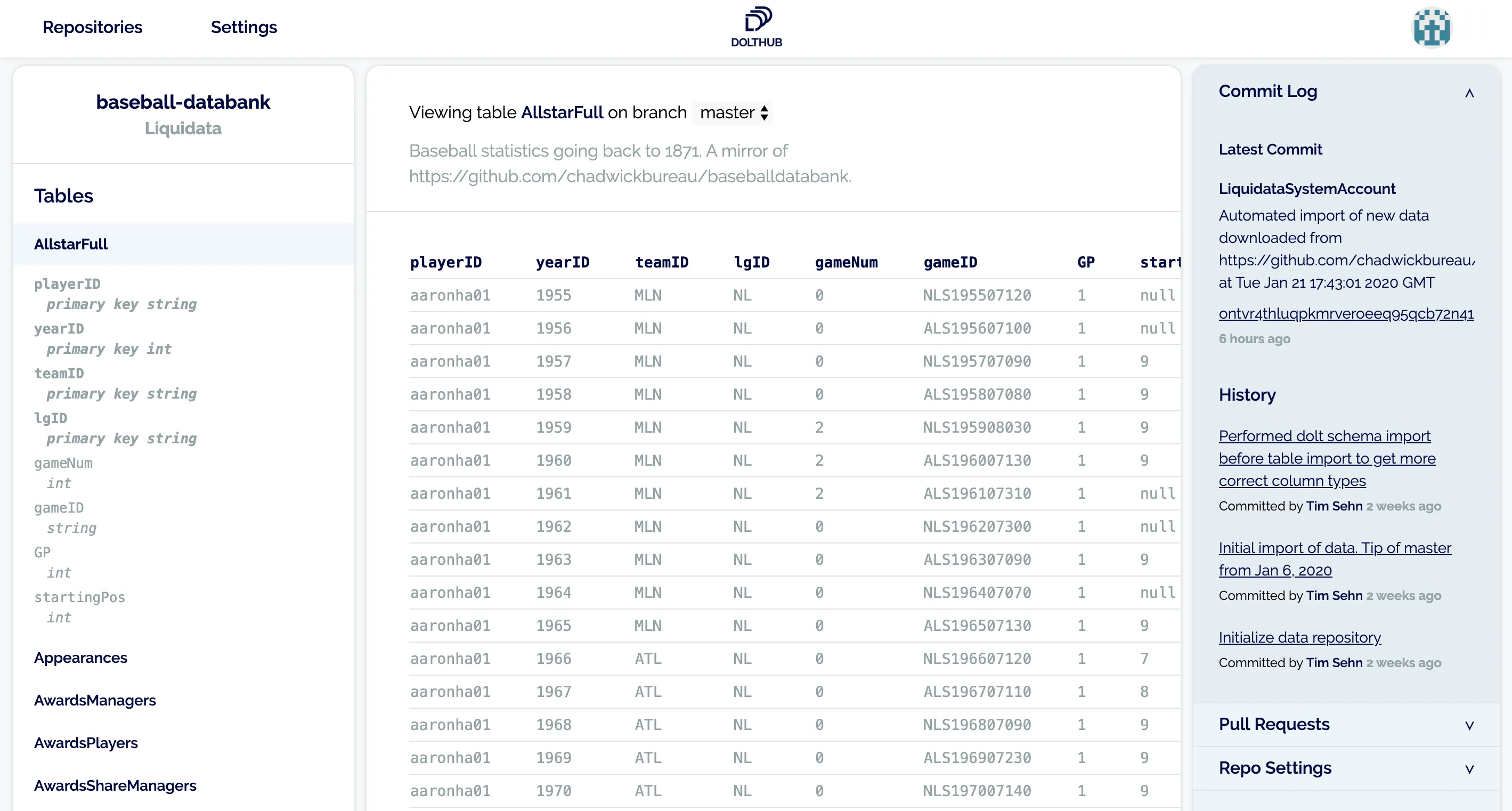The width and height of the screenshot is (1512, 811).
Task: Open the user avatar menu
Action: coord(1430,27)
